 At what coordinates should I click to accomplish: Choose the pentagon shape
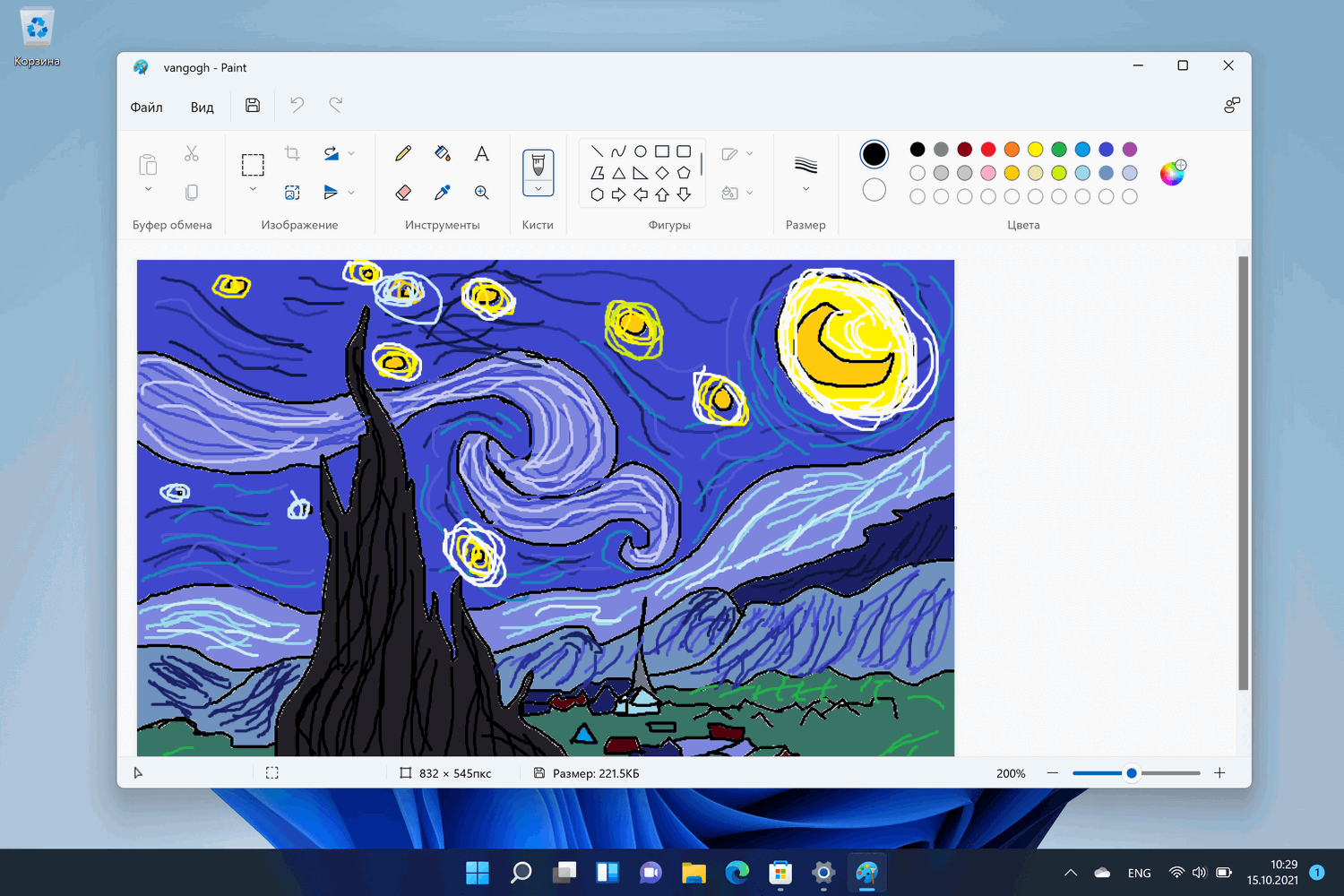684,173
